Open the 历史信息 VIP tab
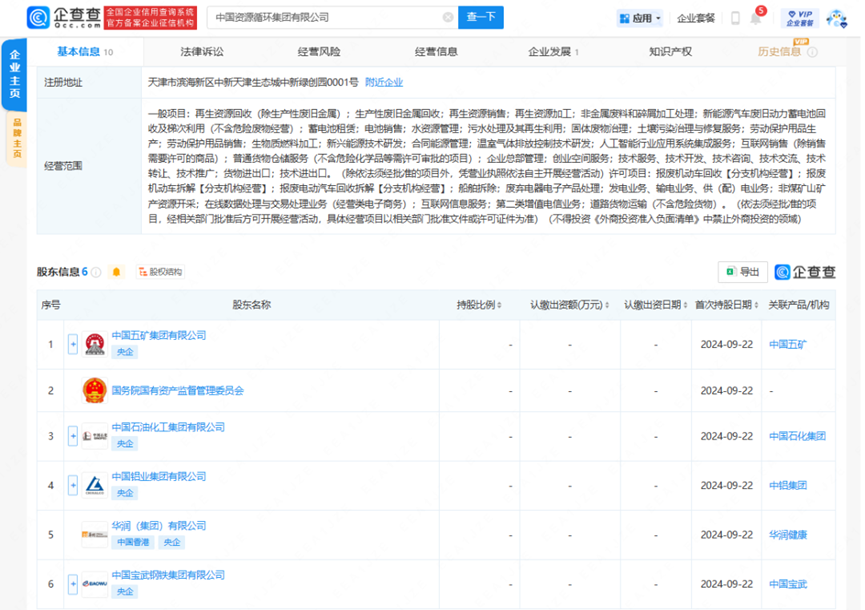 click(779, 52)
